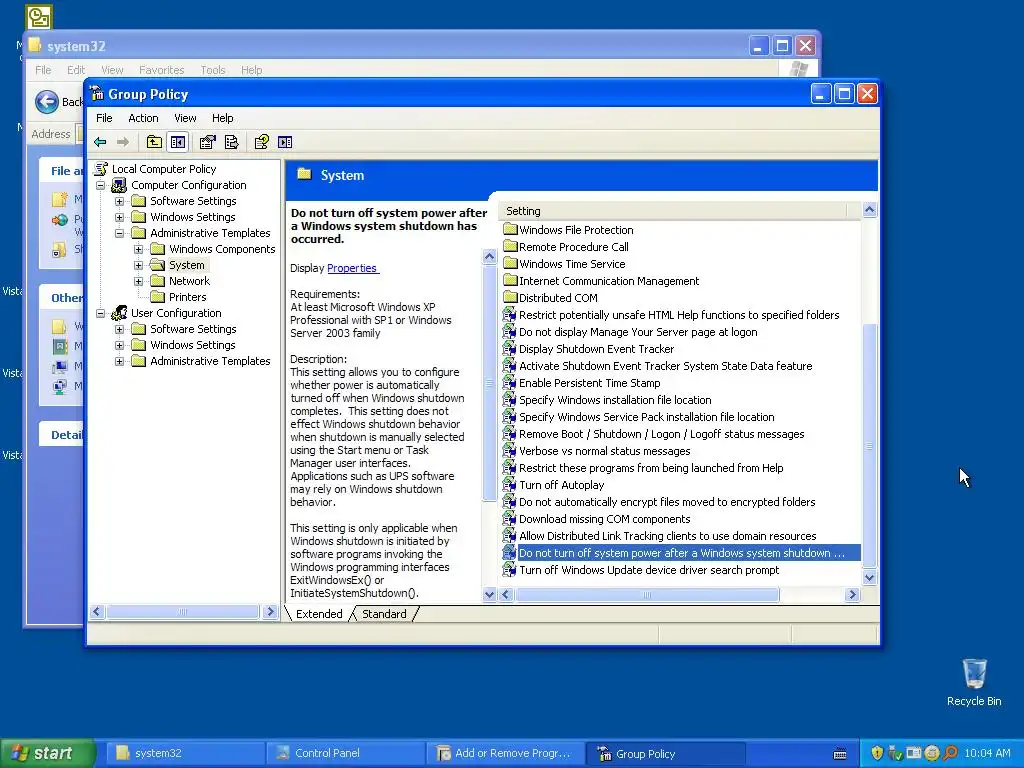This screenshot has width=1024, height=768.
Task: Click the scroll down arrow of description pane
Action: [x=489, y=594]
